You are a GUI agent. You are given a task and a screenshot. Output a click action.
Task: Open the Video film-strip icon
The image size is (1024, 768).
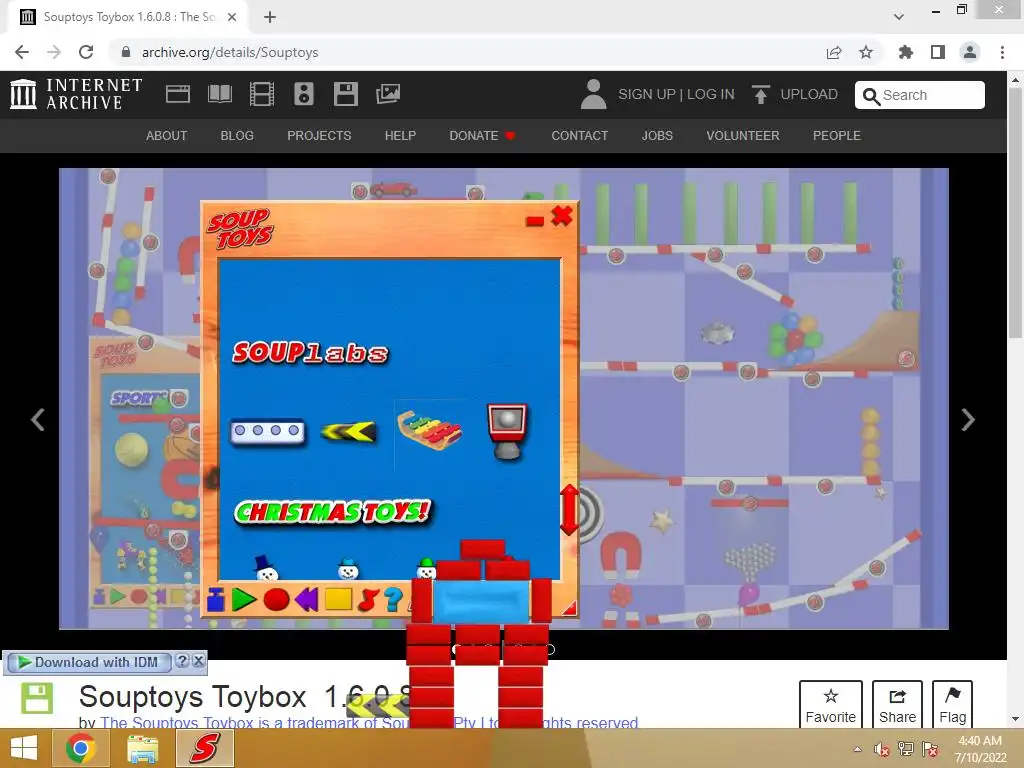coord(262,94)
